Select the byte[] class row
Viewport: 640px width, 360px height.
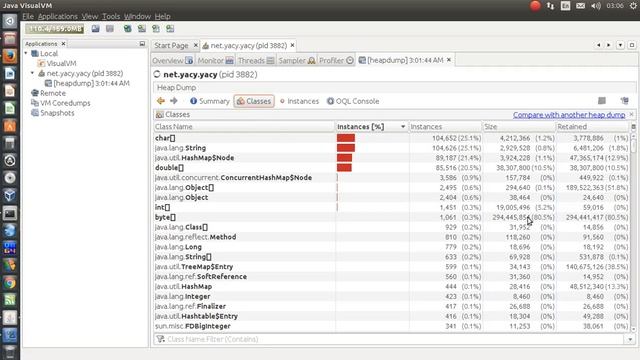[392, 217]
